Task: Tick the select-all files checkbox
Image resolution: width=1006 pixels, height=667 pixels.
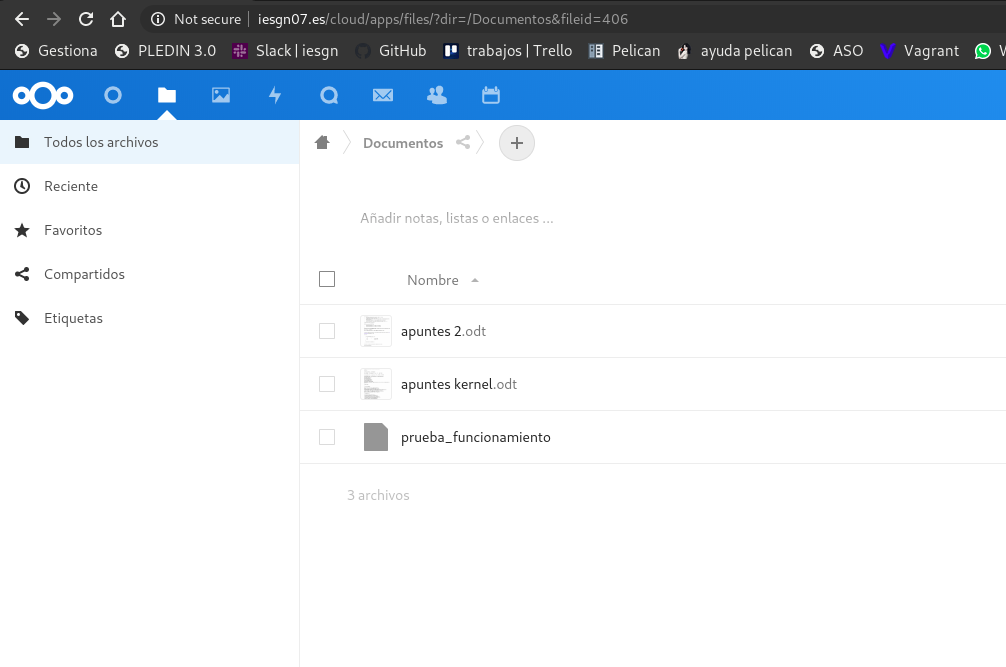Action: 327,279
